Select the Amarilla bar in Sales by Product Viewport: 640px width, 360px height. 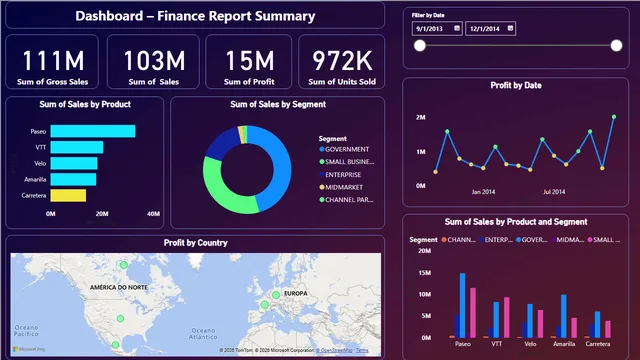point(73,179)
